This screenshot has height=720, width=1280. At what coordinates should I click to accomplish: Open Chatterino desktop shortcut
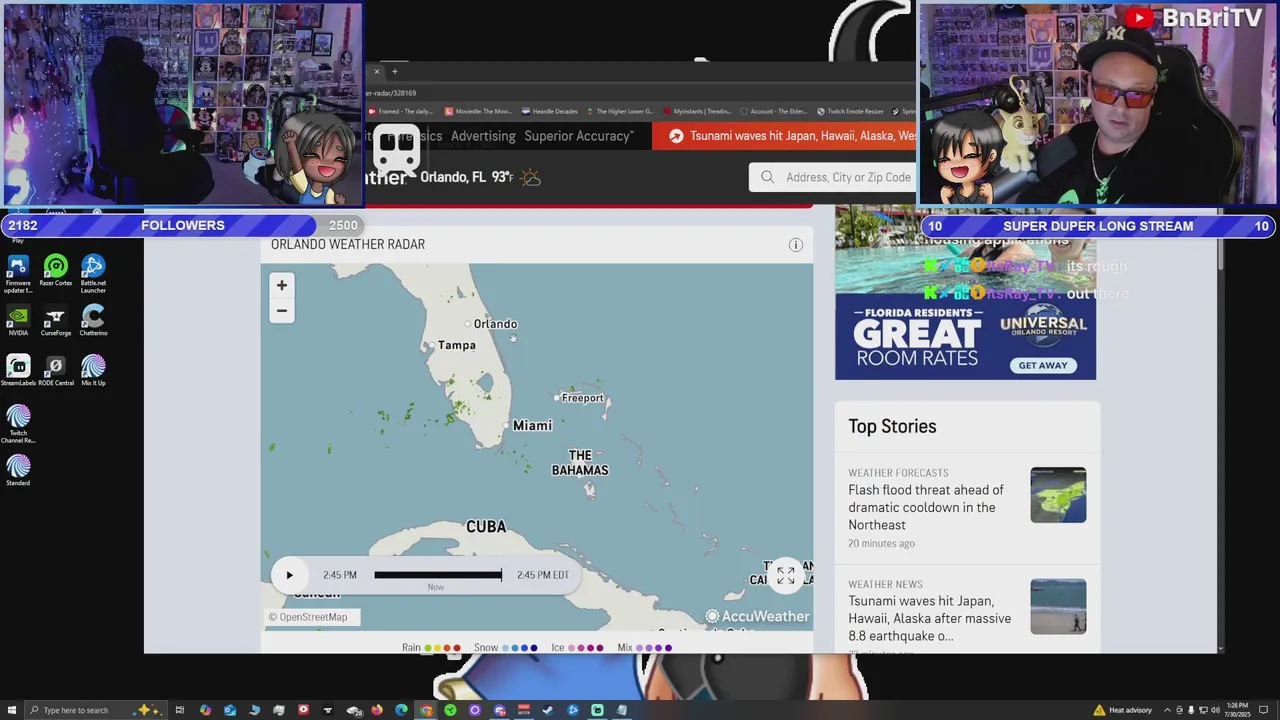pyautogui.click(x=93, y=321)
